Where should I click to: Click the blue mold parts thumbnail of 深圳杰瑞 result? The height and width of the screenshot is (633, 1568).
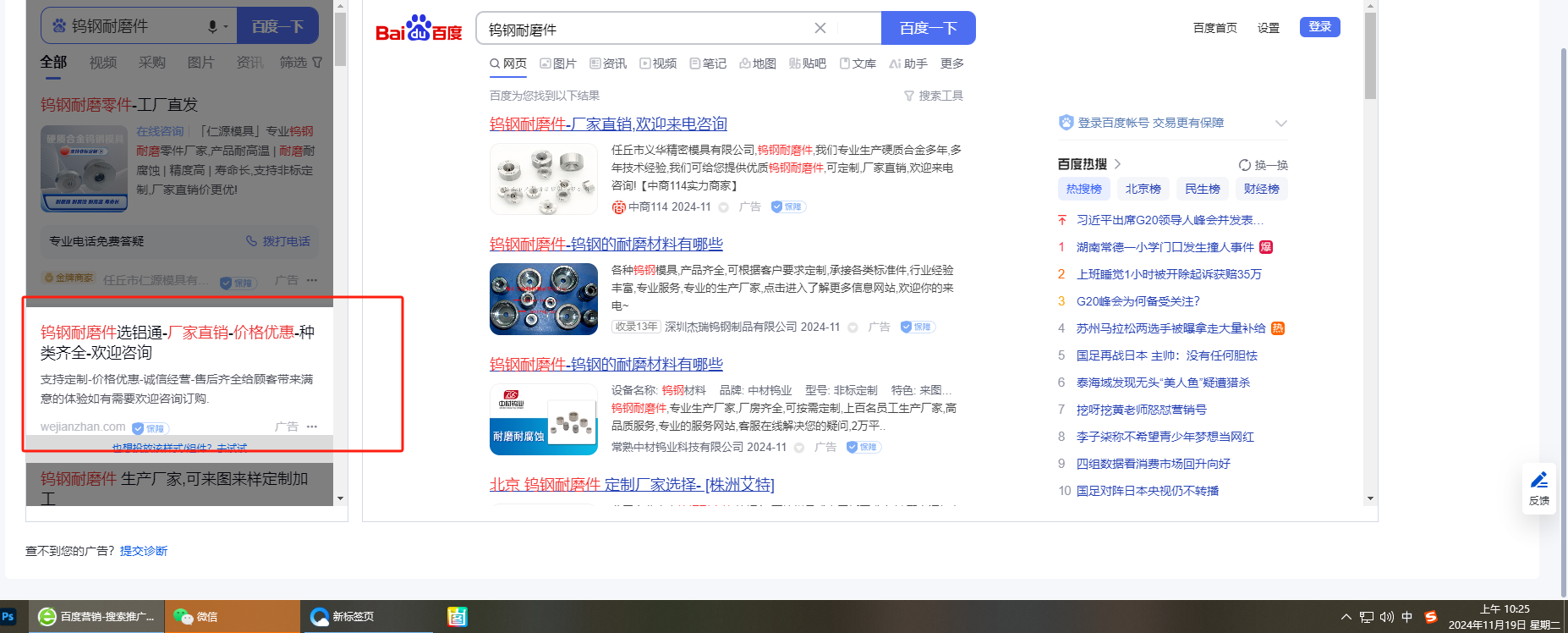pyautogui.click(x=544, y=299)
